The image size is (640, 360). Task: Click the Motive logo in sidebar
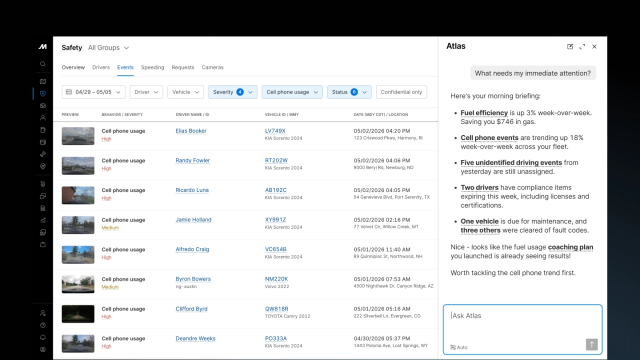[x=43, y=47]
